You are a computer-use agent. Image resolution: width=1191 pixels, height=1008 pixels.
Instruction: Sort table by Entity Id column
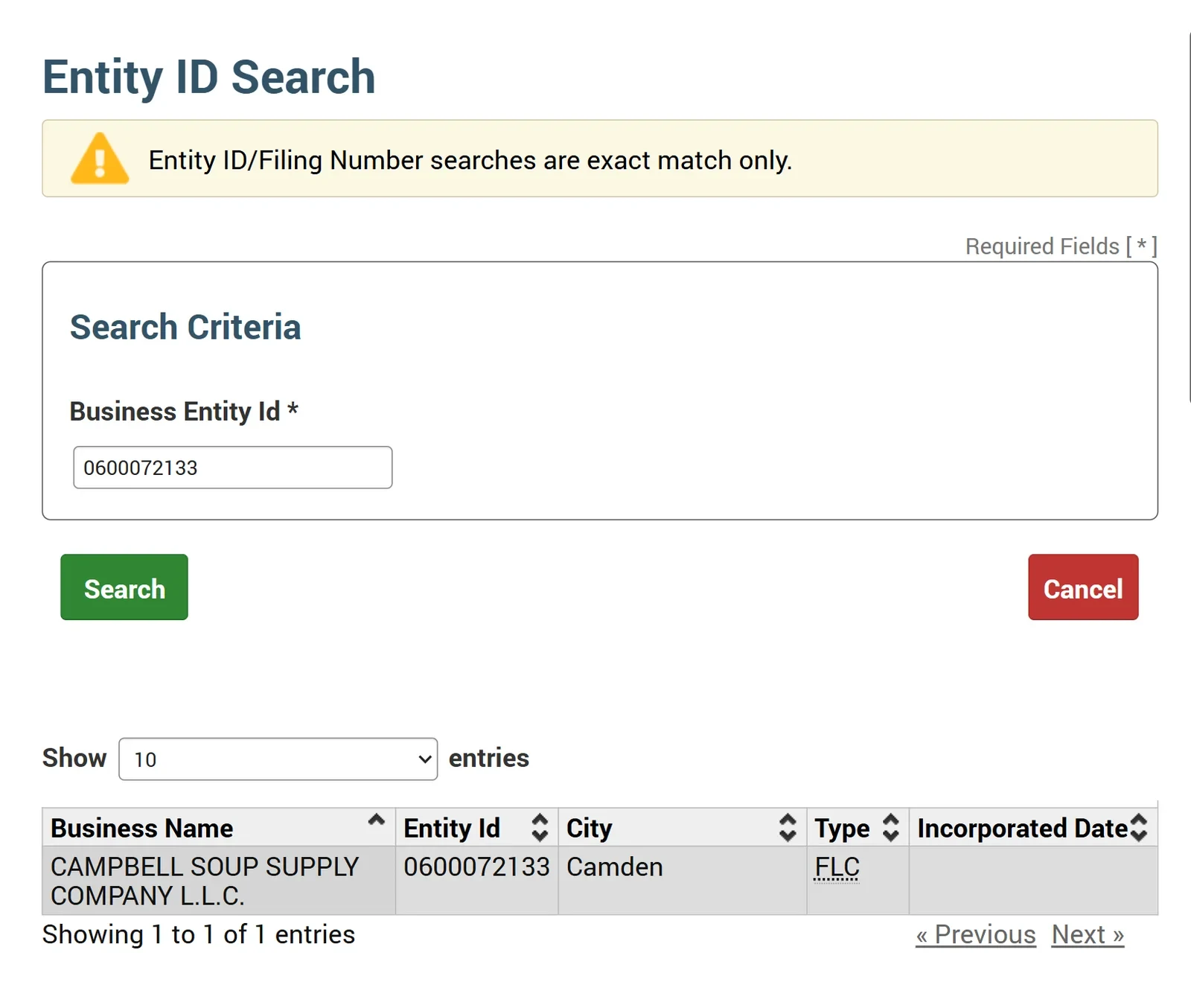(476, 827)
